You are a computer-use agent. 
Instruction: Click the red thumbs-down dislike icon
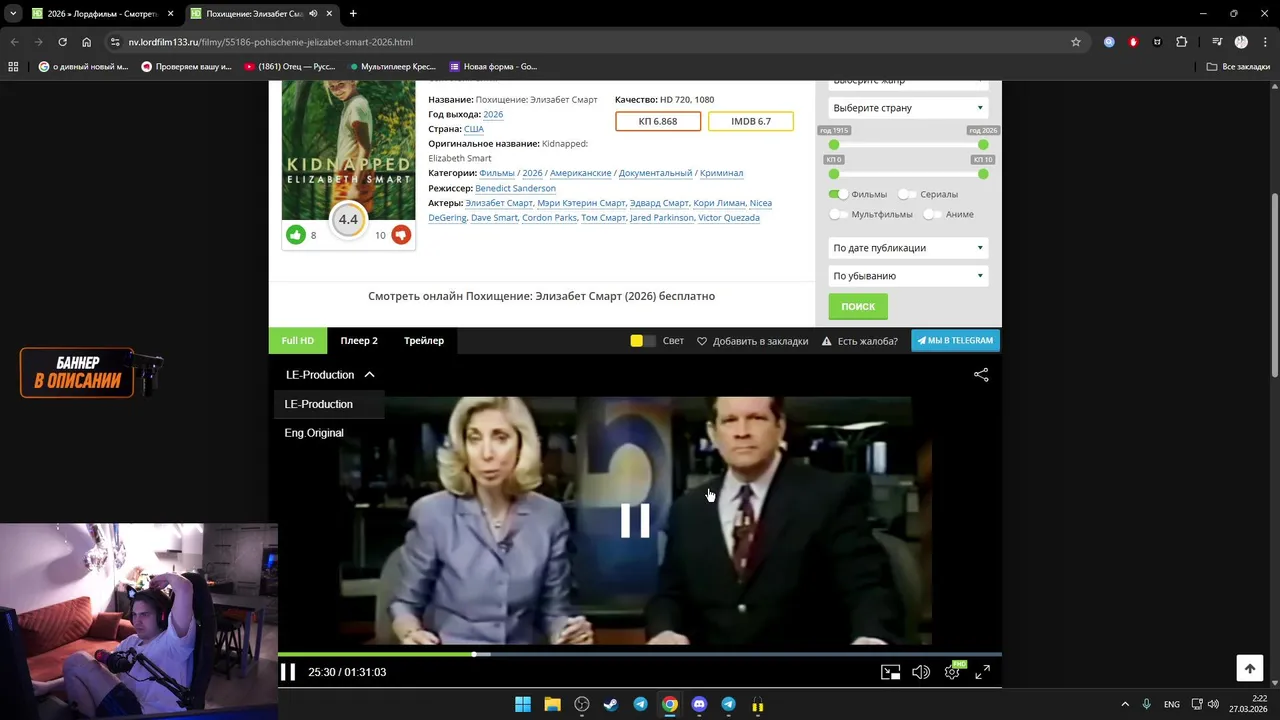click(x=400, y=235)
